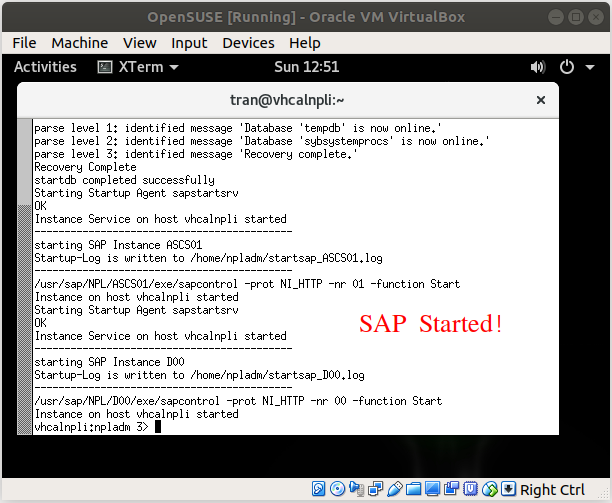Screen dimensions: 612x503
Task: Click the 'sybsystemprocs' is now online line
Action: click(x=262, y=141)
